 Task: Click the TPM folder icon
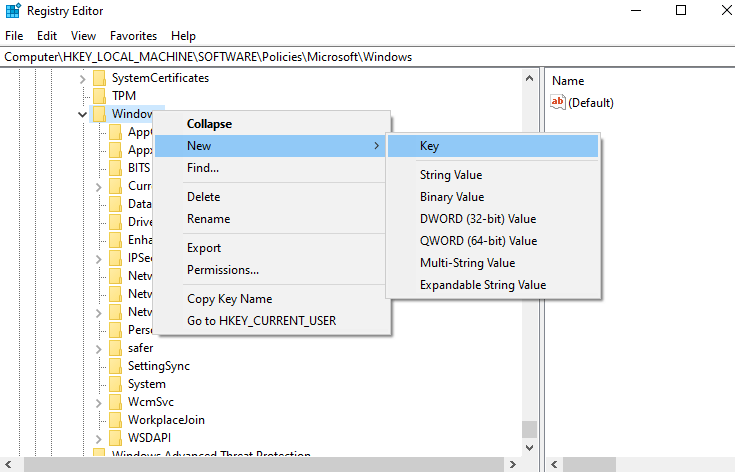pos(99,96)
